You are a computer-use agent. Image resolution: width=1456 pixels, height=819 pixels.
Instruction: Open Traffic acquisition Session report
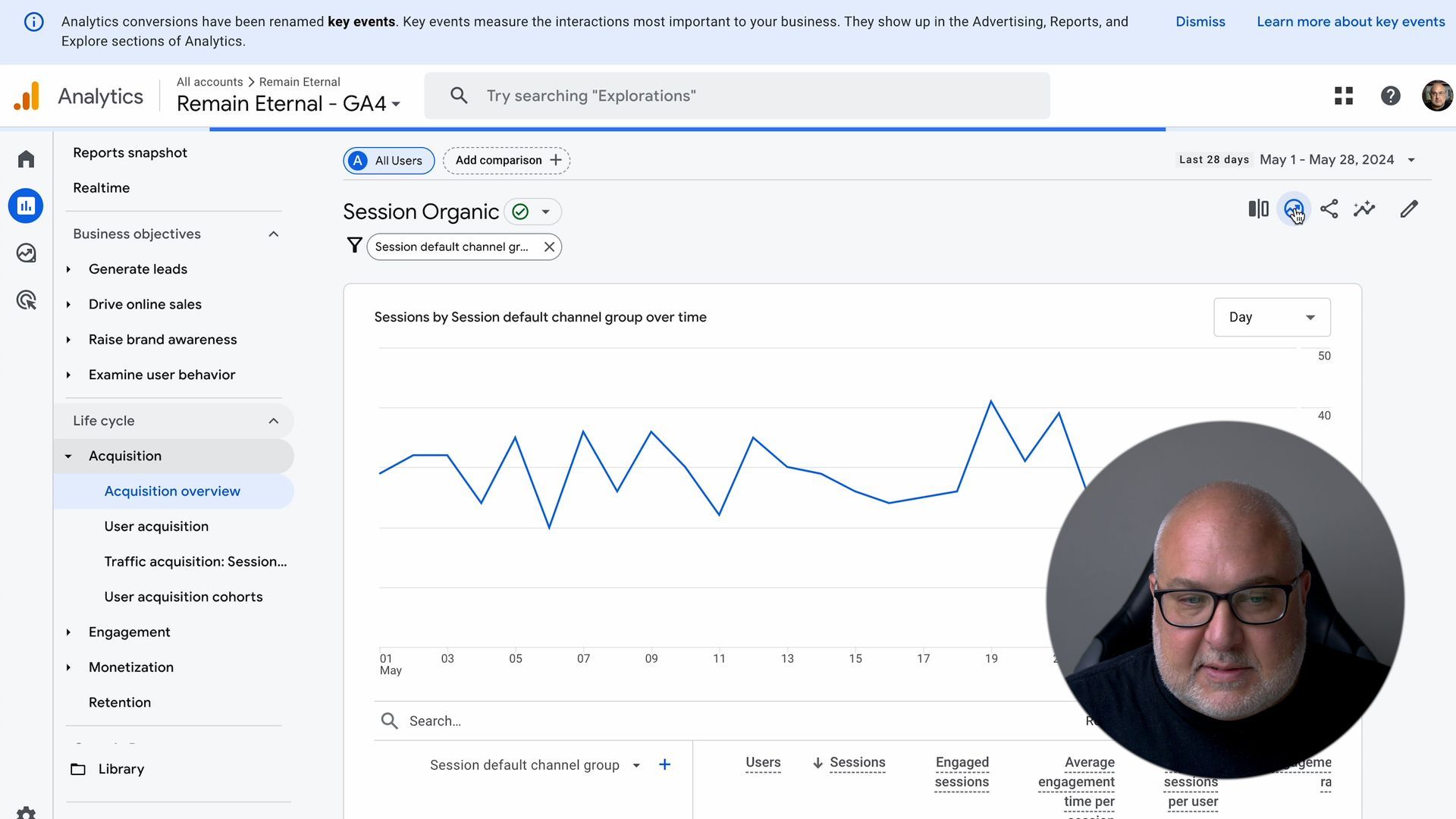(195, 561)
